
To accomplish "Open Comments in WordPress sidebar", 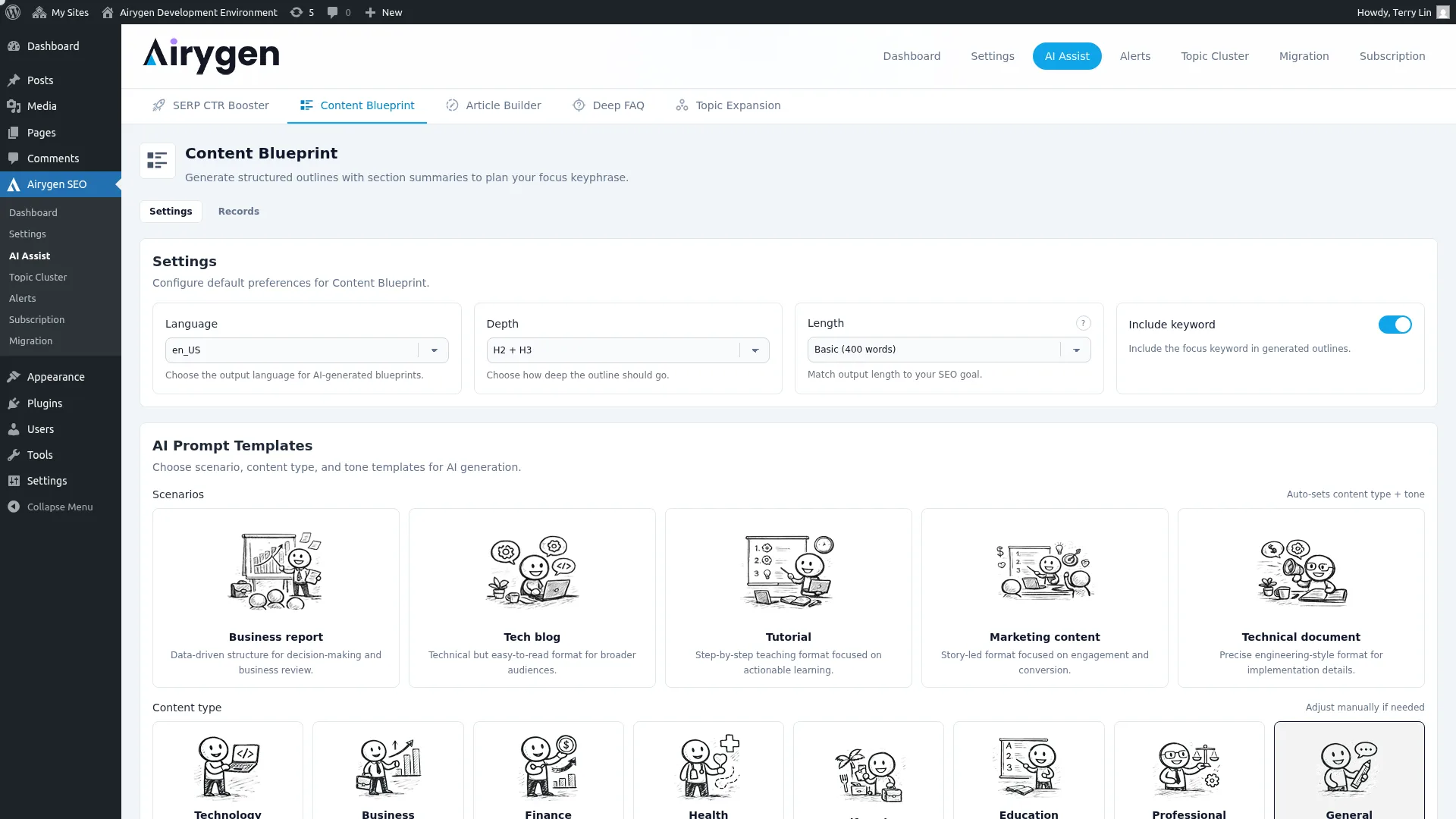I will pyautogui.click(x=61, y=158).
